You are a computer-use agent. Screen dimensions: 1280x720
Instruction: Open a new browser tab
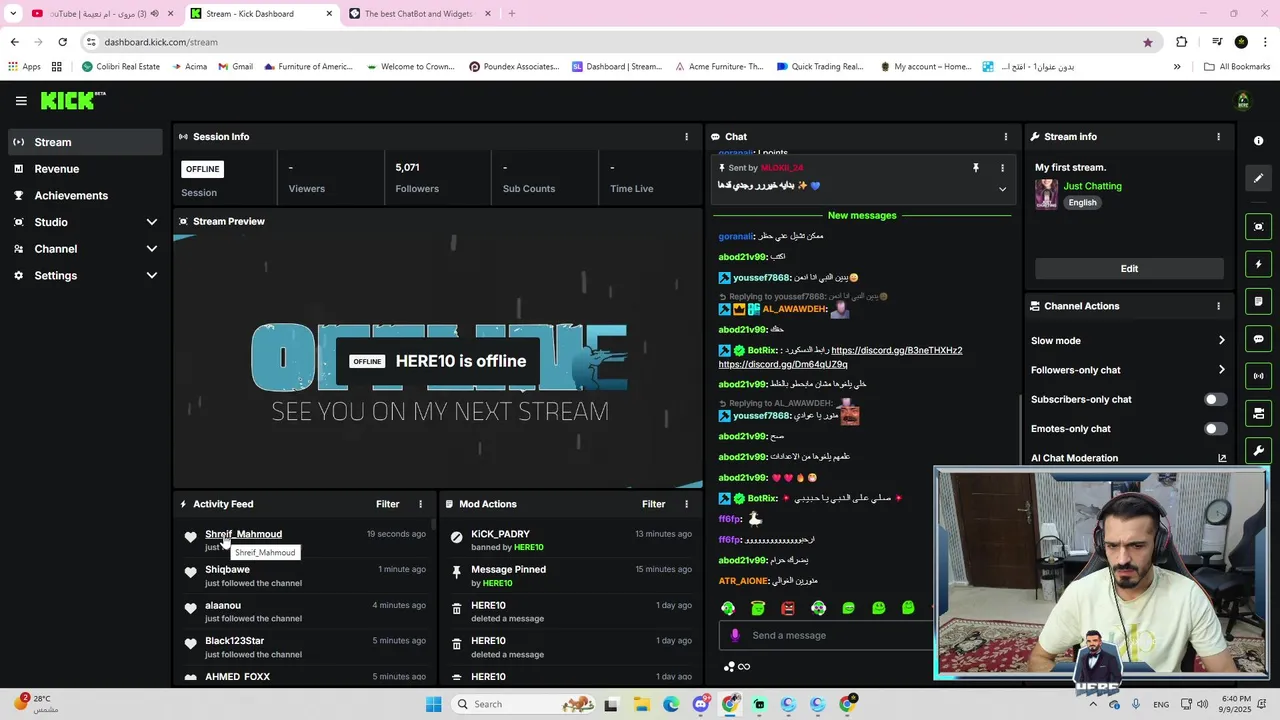512,14
